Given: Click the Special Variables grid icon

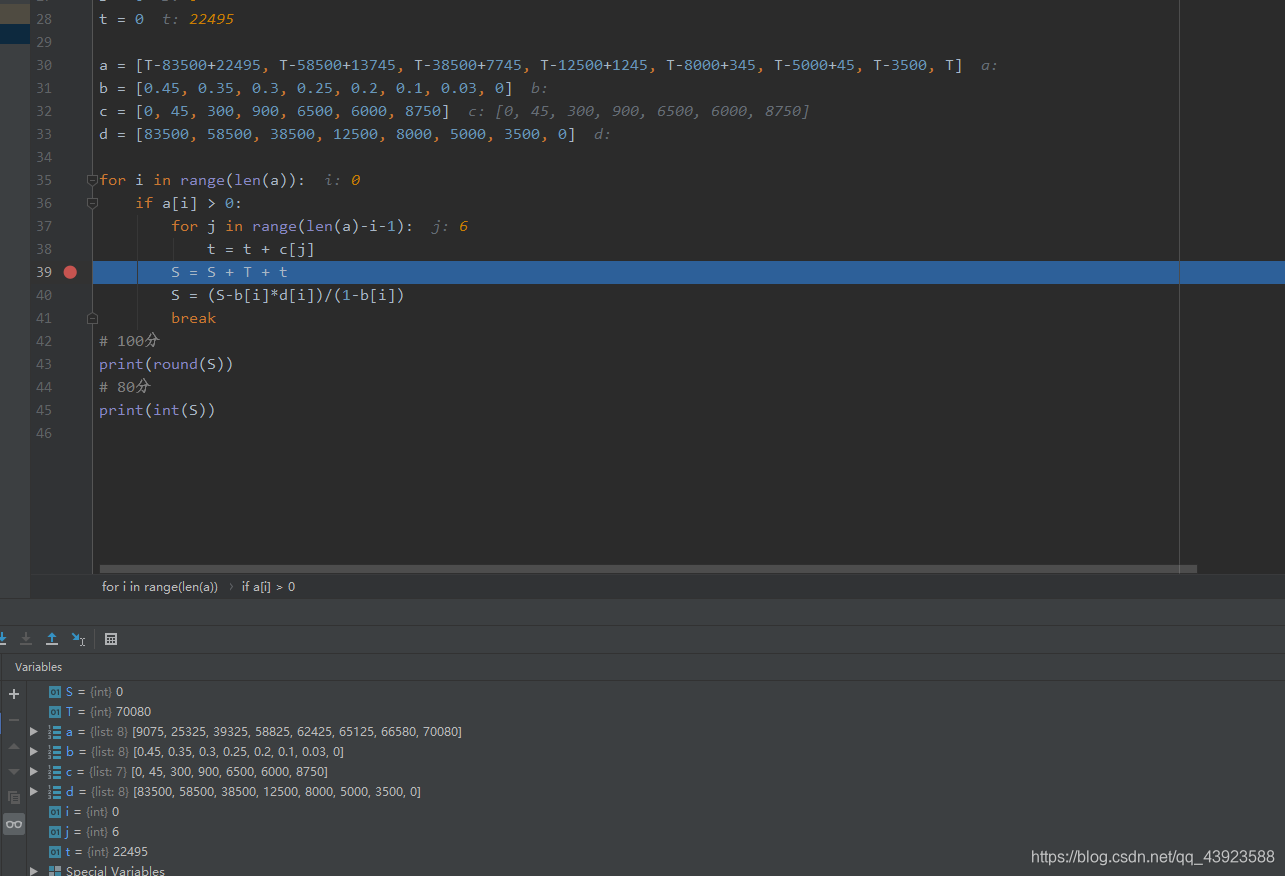Looking at the screenshot, I should (x=55, y=871).
